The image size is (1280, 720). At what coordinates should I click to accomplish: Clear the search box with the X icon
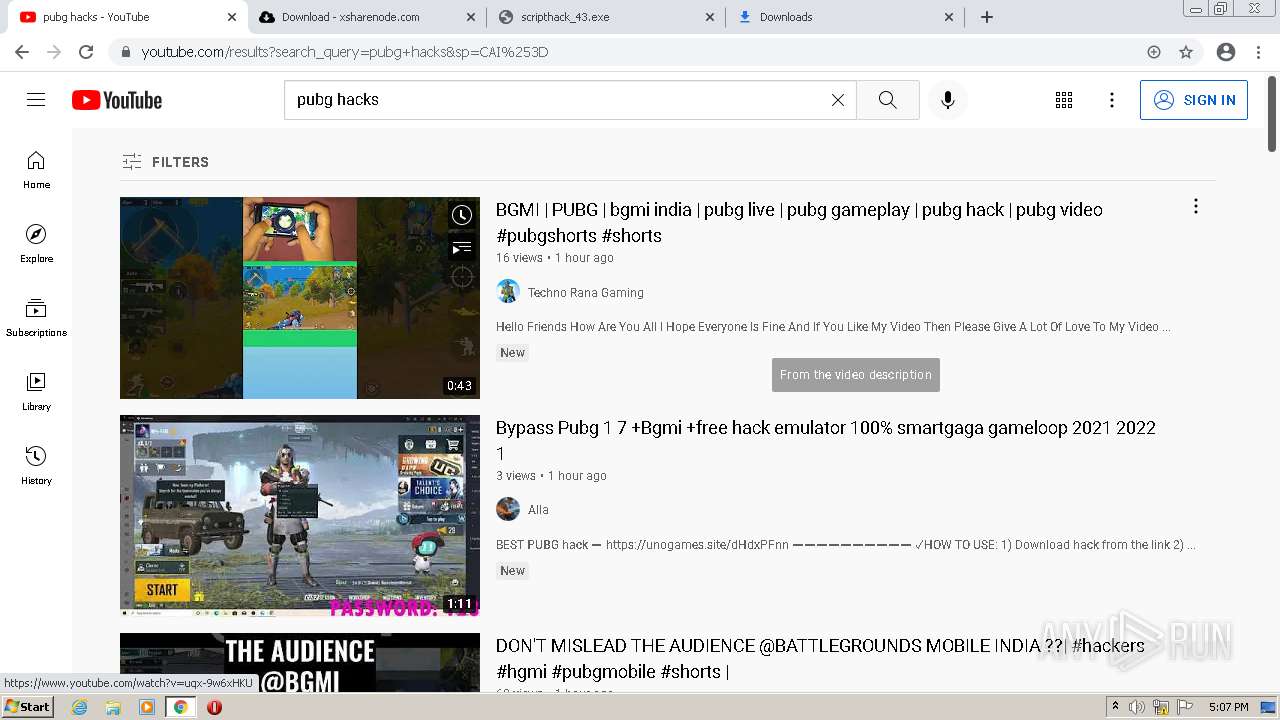pyautogui.click(x=838, y=100)
